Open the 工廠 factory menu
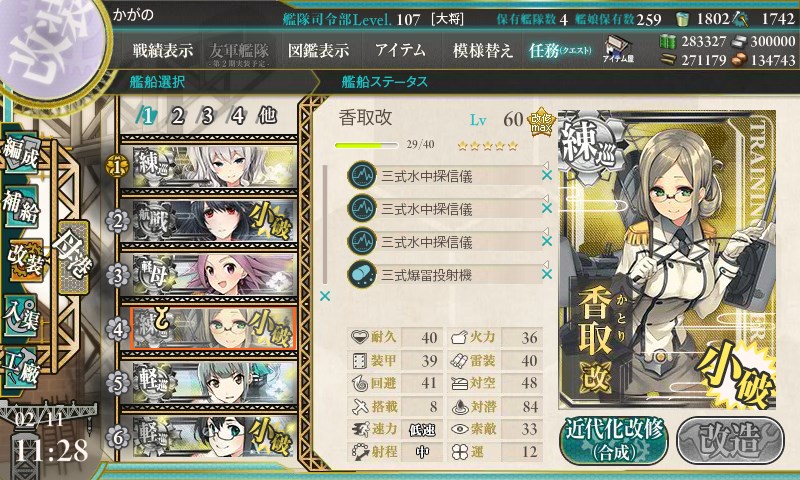Screen dimensions: 800x480 21,368
